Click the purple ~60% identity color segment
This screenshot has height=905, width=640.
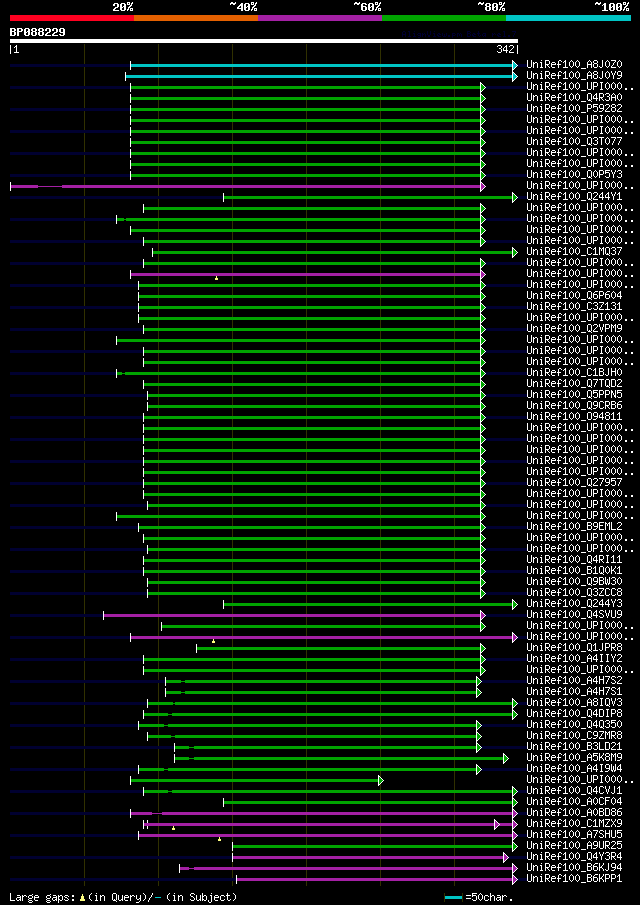(320, 18)
